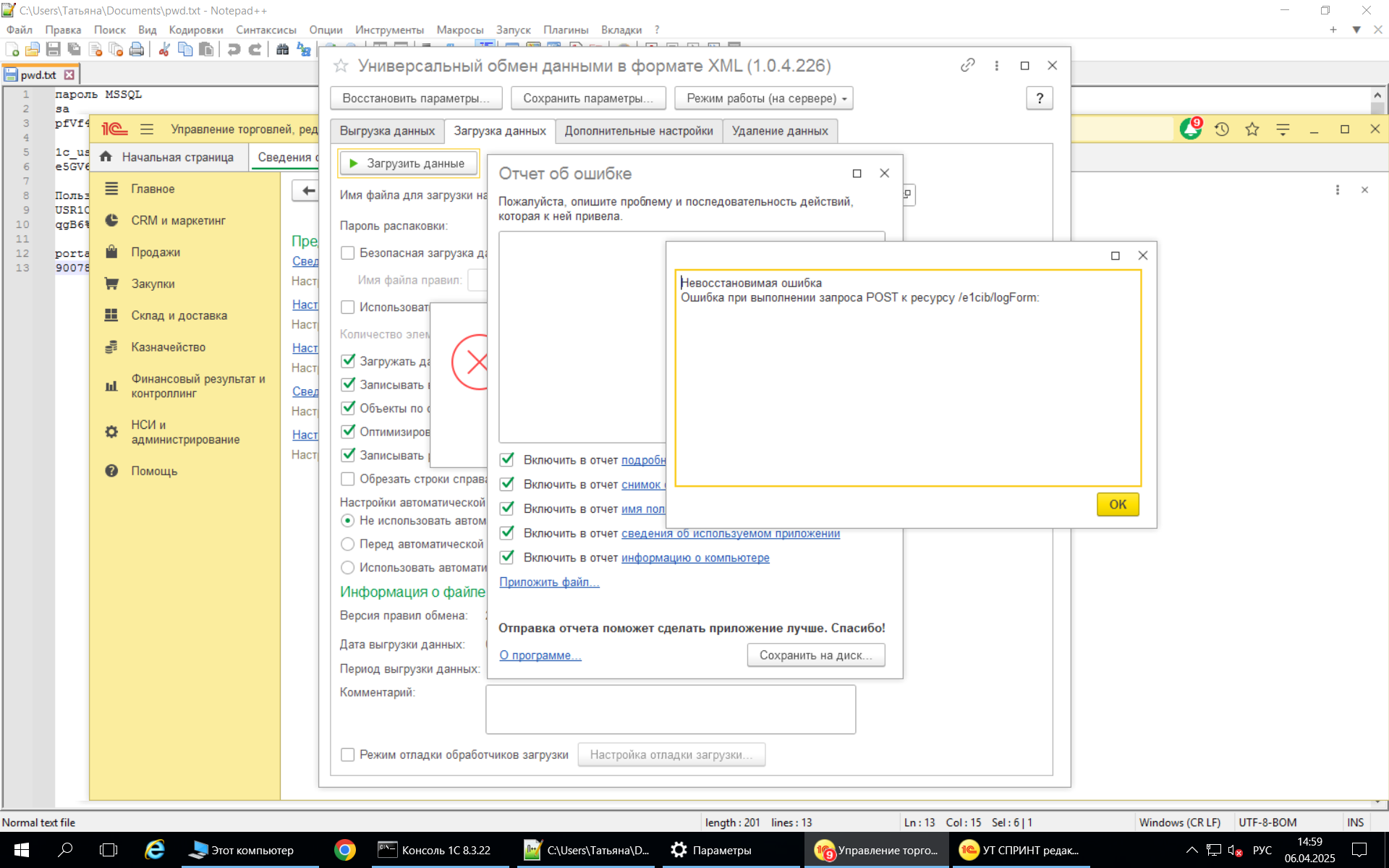Uncheck include 'сведения об используемом приложении'
1389x868 pixels.
click(507, 533)
